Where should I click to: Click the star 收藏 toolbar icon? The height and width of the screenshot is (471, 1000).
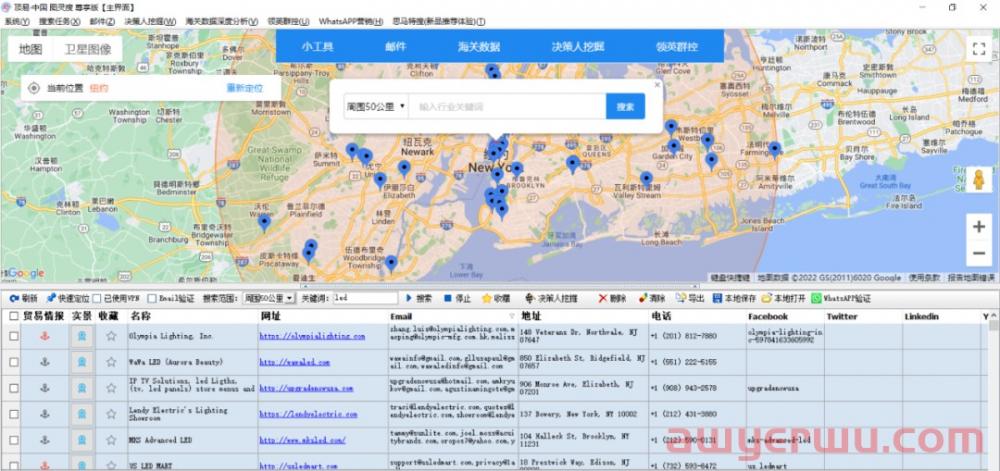tap(487, 298)
